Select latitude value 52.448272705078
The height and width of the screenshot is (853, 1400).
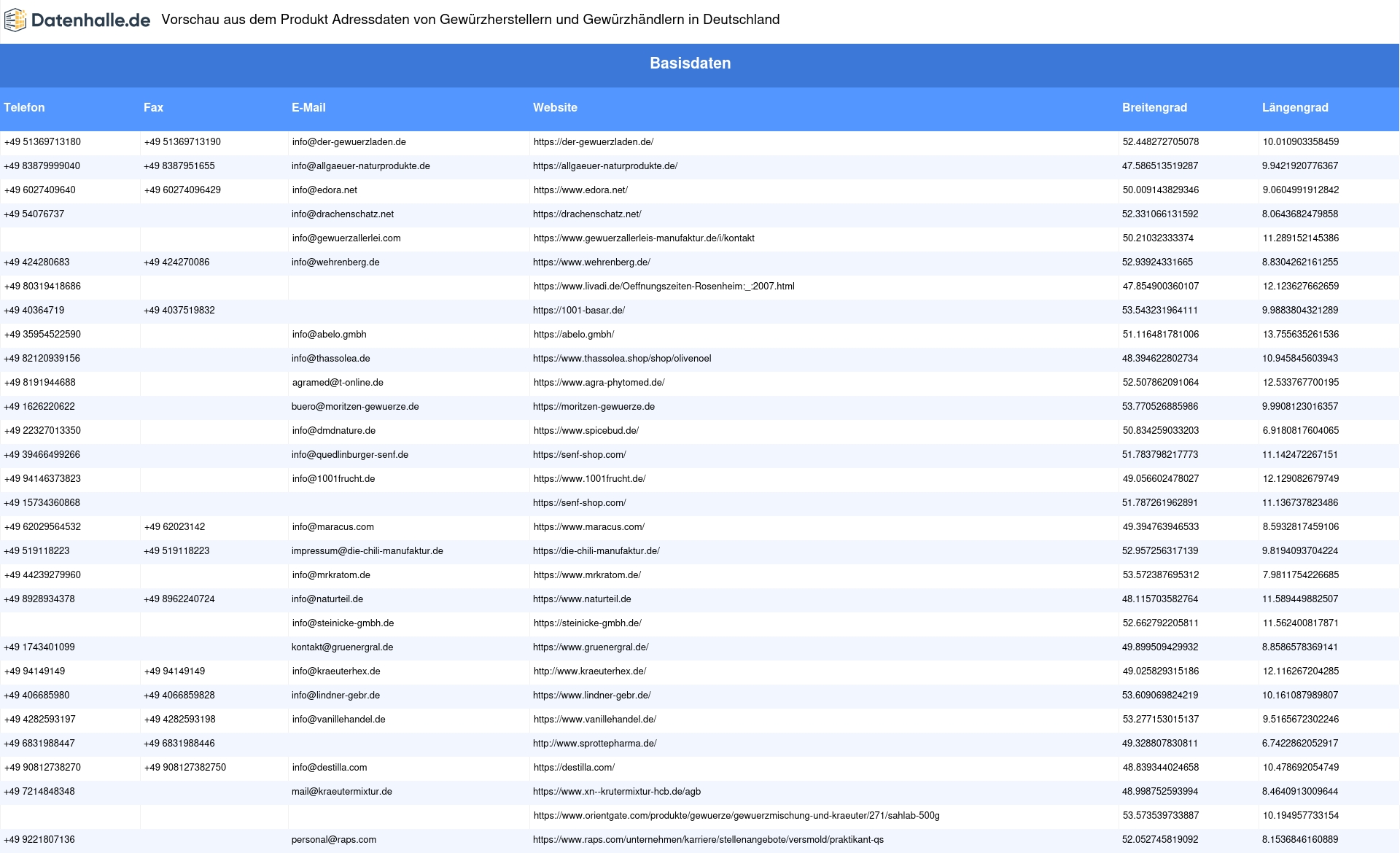point(1161,142)
